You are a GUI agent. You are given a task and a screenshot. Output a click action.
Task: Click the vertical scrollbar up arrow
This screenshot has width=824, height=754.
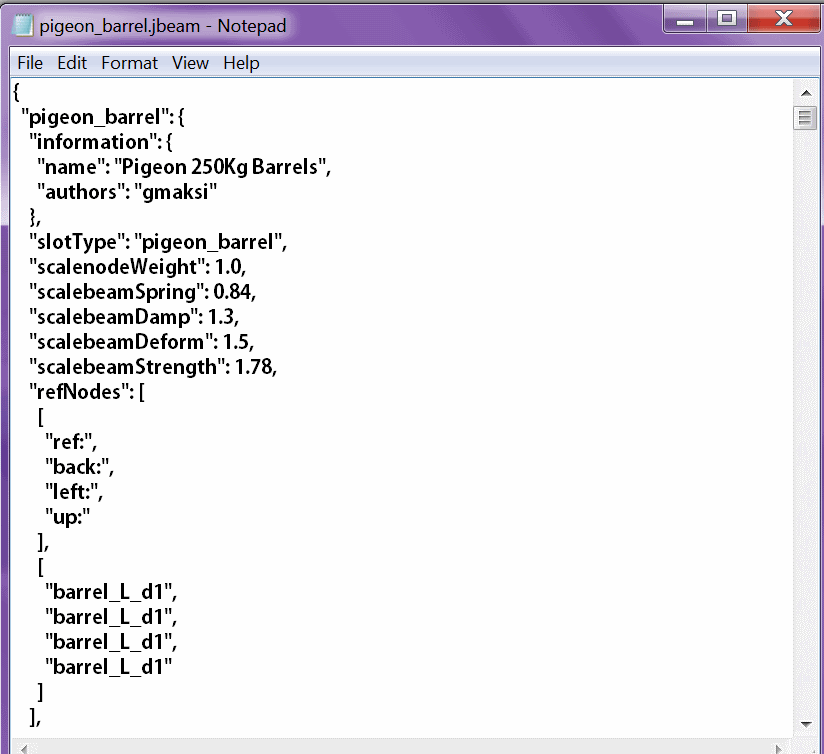(x=806, y=93)
